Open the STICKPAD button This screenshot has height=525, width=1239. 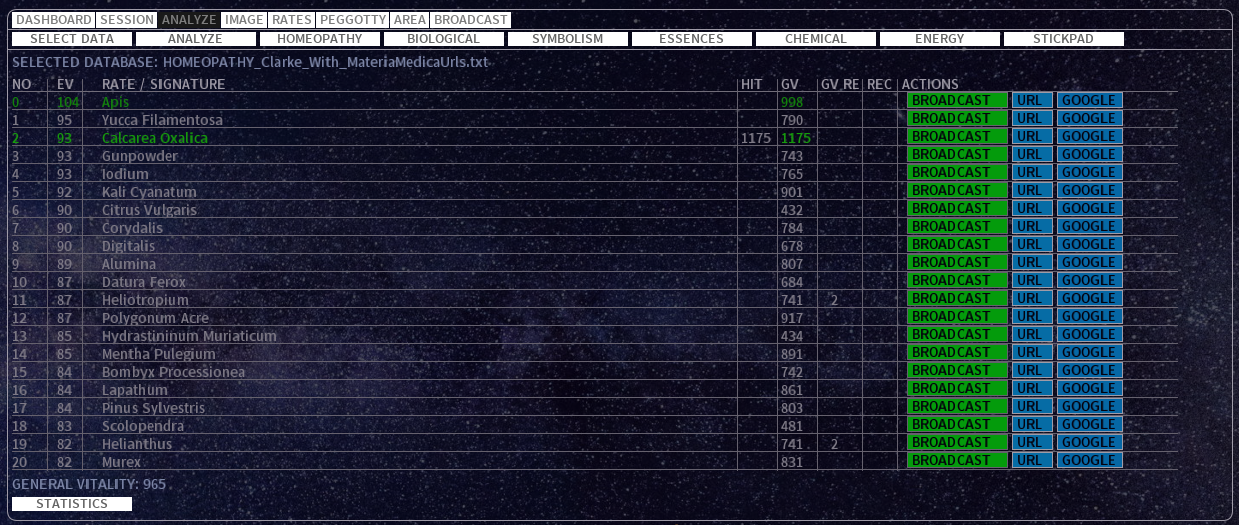pos(1063,39)
